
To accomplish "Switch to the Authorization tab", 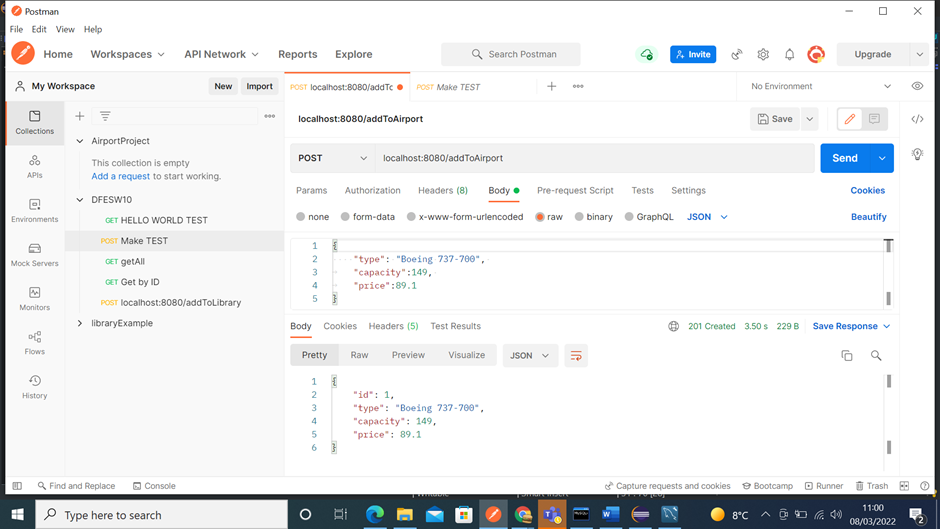I will [372, 190].
